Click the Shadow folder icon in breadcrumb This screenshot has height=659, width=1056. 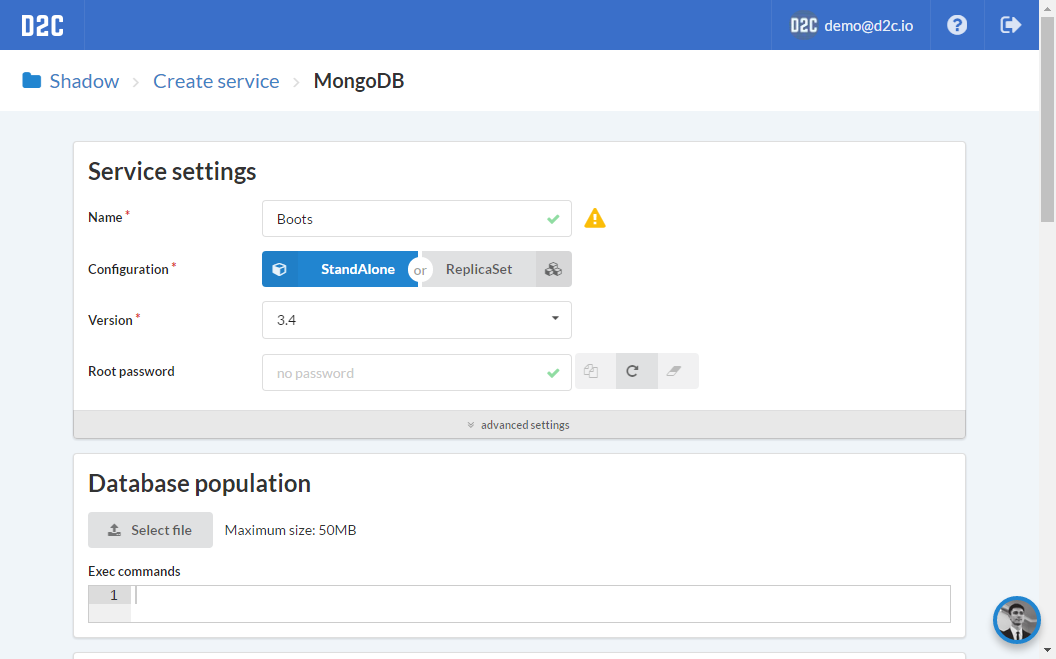tap(32, 81)
